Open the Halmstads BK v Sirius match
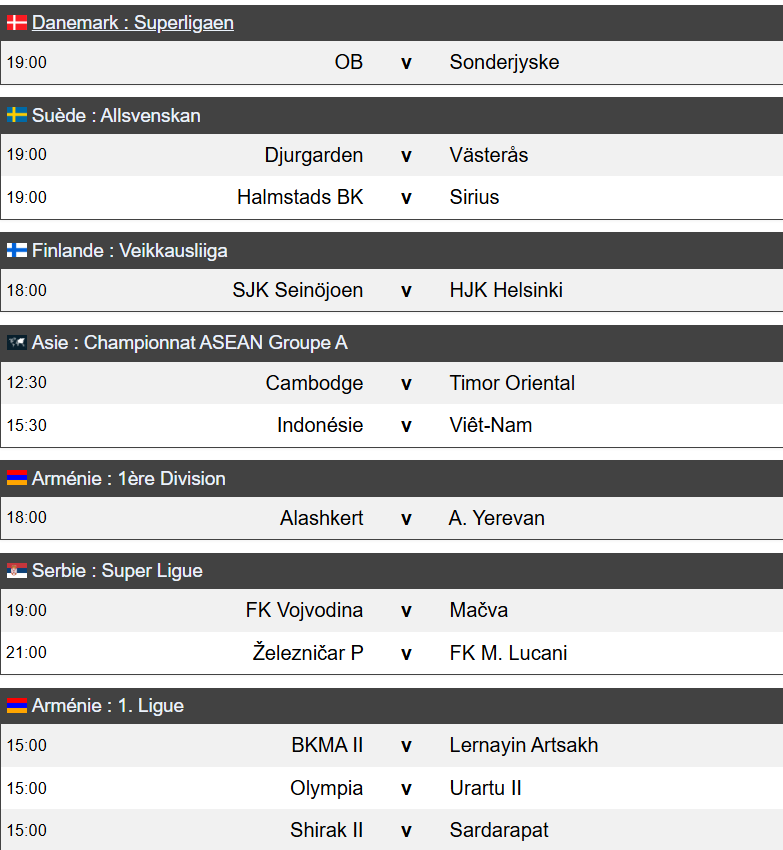 (392, 197)
